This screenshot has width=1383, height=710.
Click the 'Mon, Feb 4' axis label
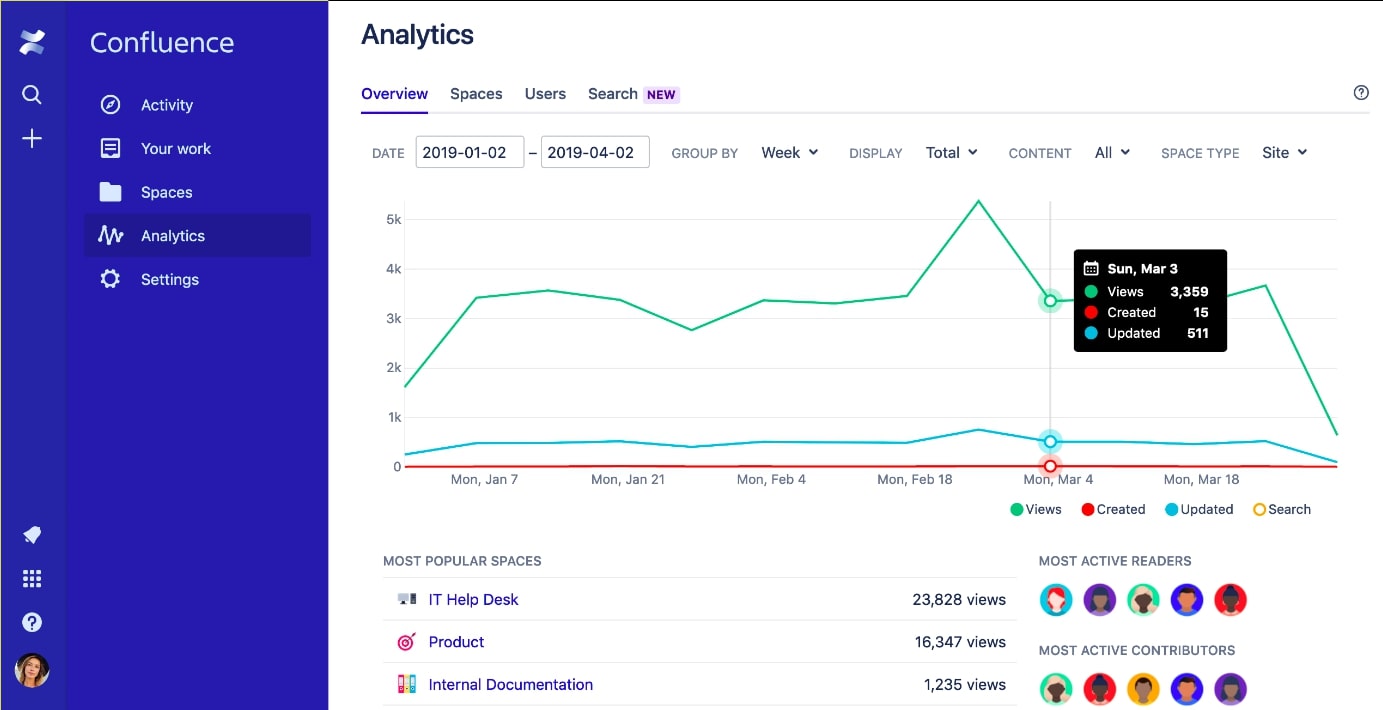click(x=771, y=480)
